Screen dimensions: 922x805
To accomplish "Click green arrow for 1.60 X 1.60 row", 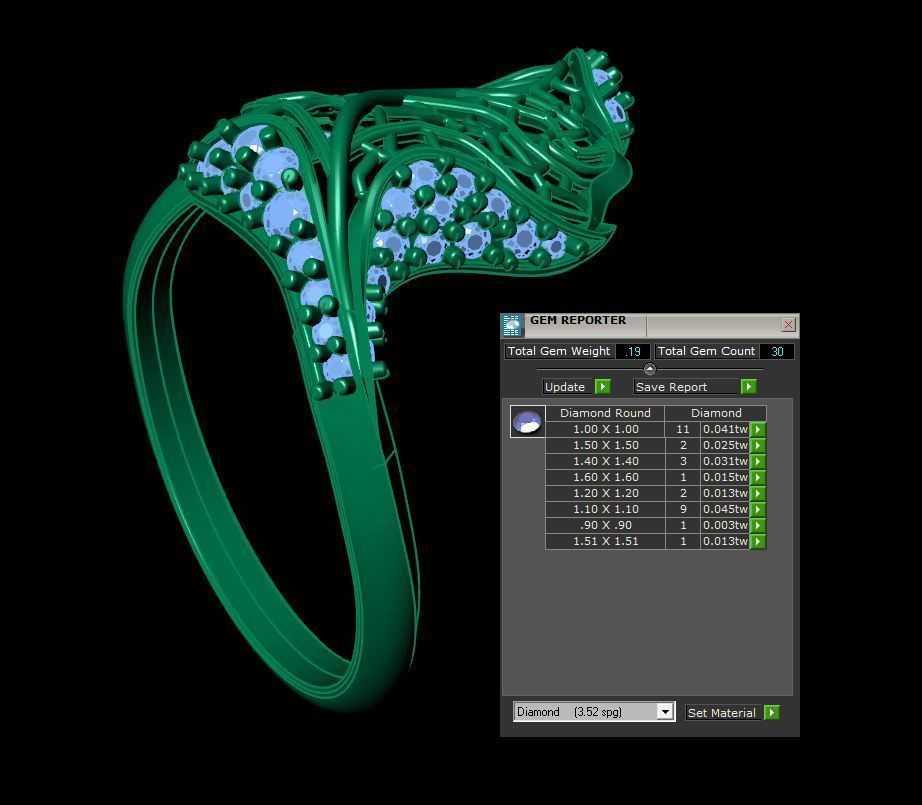I will point(758,477).
